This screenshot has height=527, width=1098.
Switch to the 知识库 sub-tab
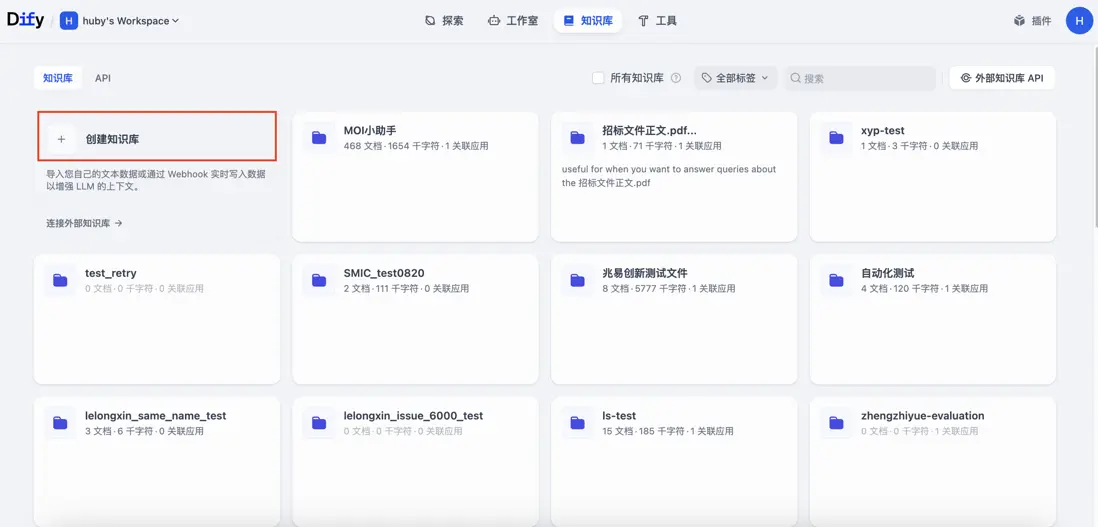[x=57, y=78]
